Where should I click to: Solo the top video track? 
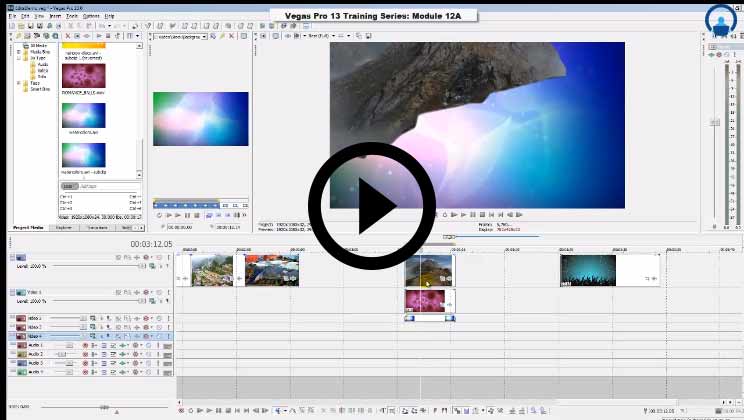click(168, 258)
